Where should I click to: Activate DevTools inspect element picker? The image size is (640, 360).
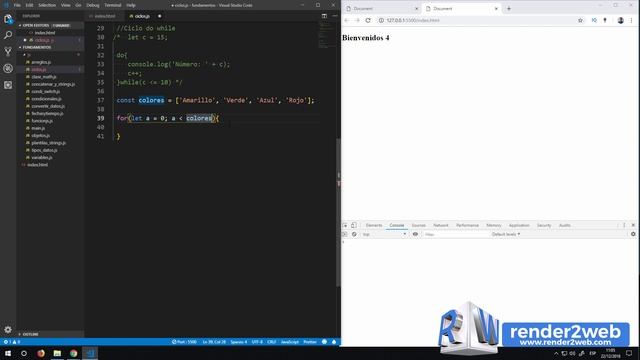(x=345, y=225)
